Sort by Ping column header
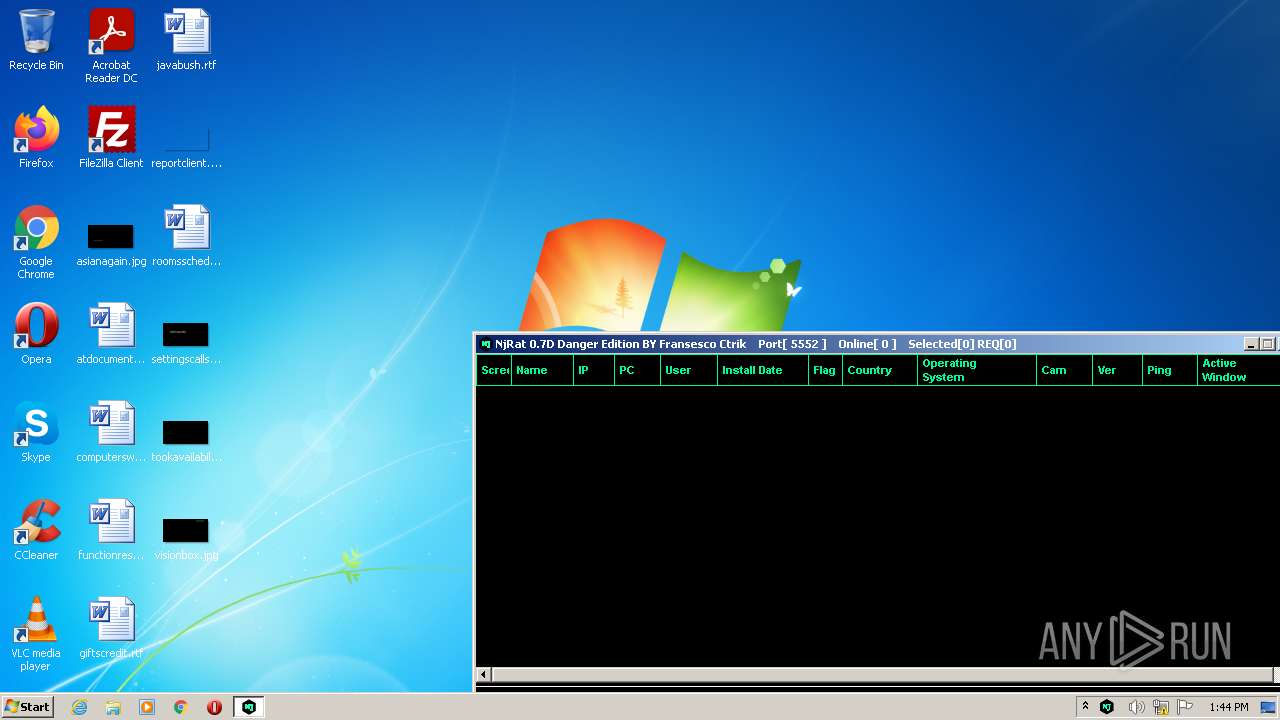1280x720 pixels. pos(1170,370)
